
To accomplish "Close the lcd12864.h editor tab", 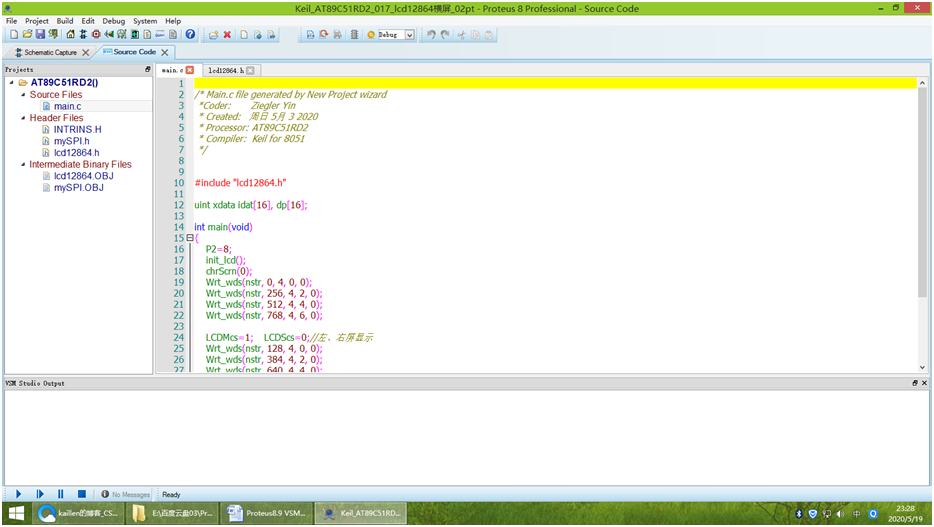I will pos(250,70).
